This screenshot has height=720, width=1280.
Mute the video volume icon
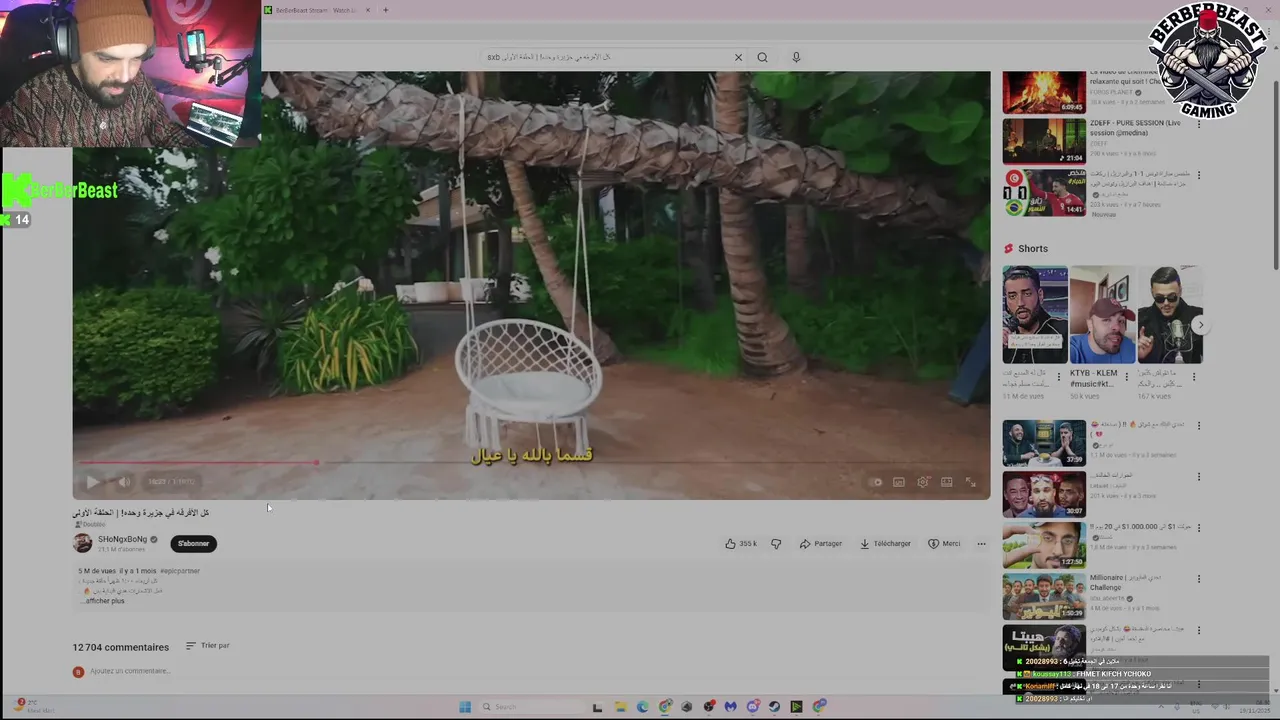(x=124, y=482)
